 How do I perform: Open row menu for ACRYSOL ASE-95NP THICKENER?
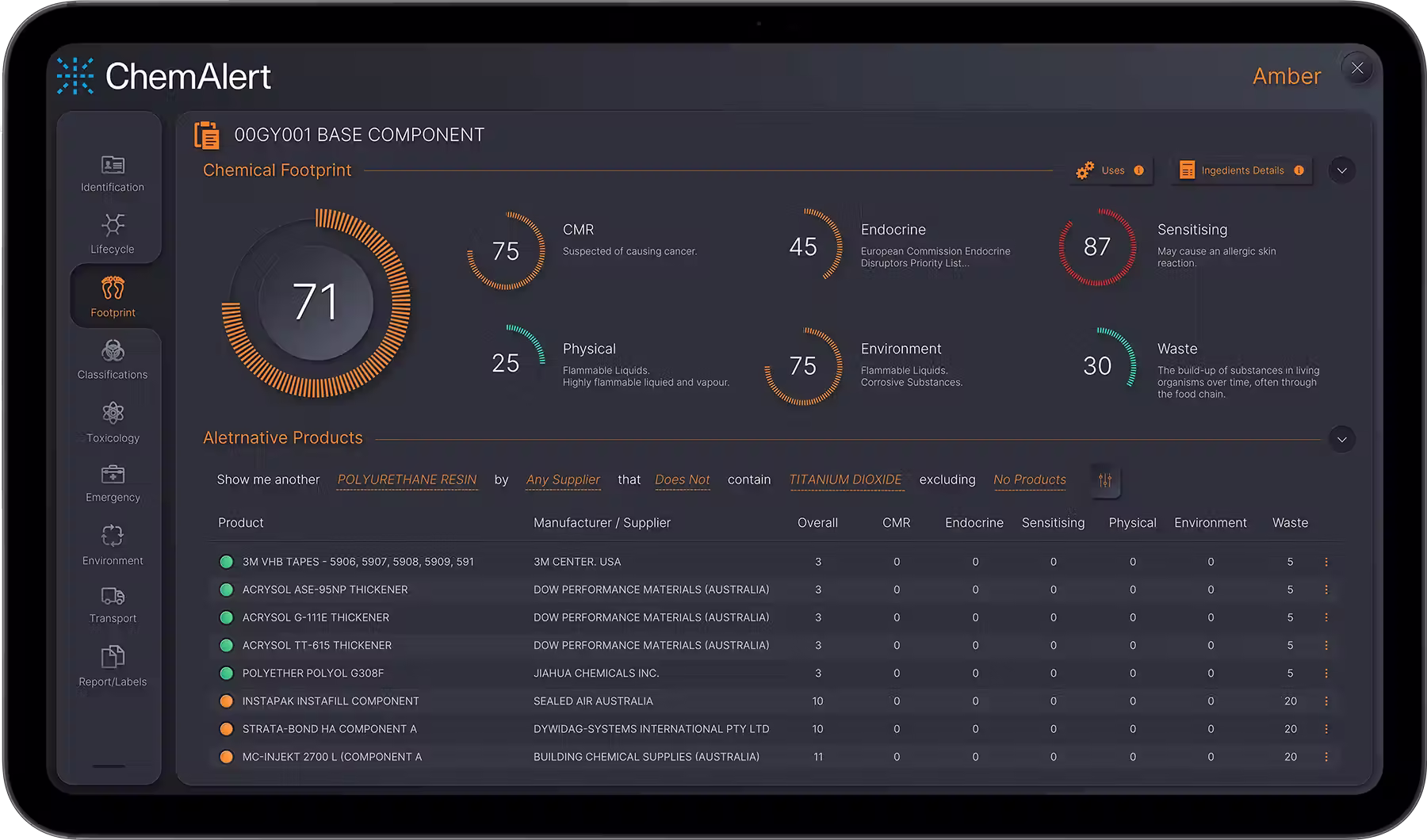(x=1326, y=590)
